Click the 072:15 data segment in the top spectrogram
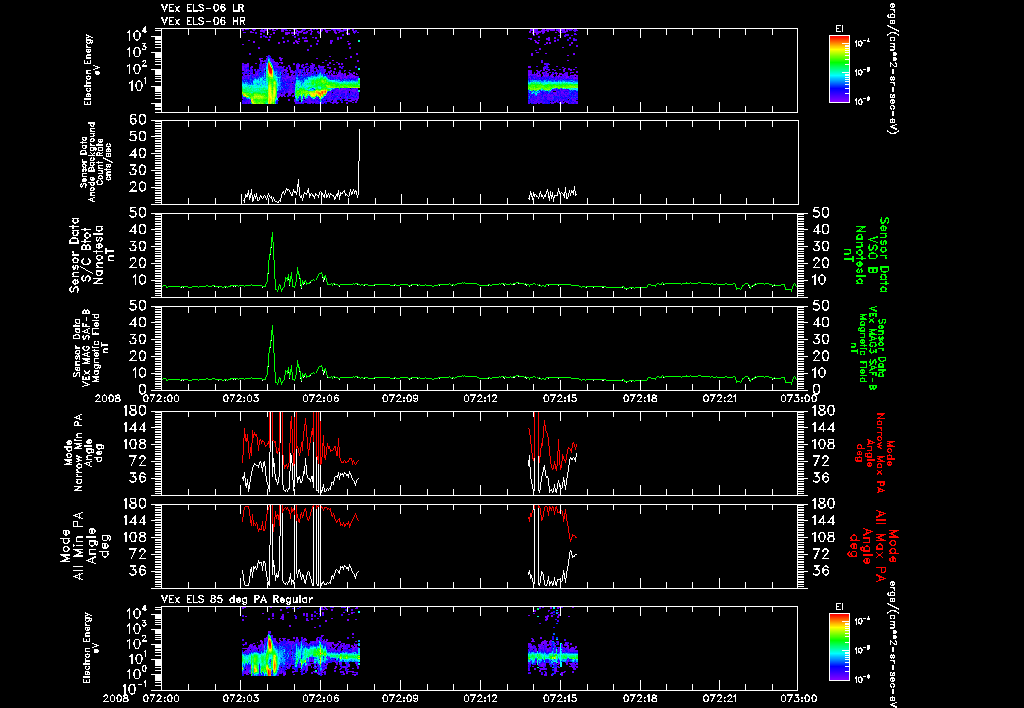Screen dimensions: 1024x708 click(x=552, y=67)
